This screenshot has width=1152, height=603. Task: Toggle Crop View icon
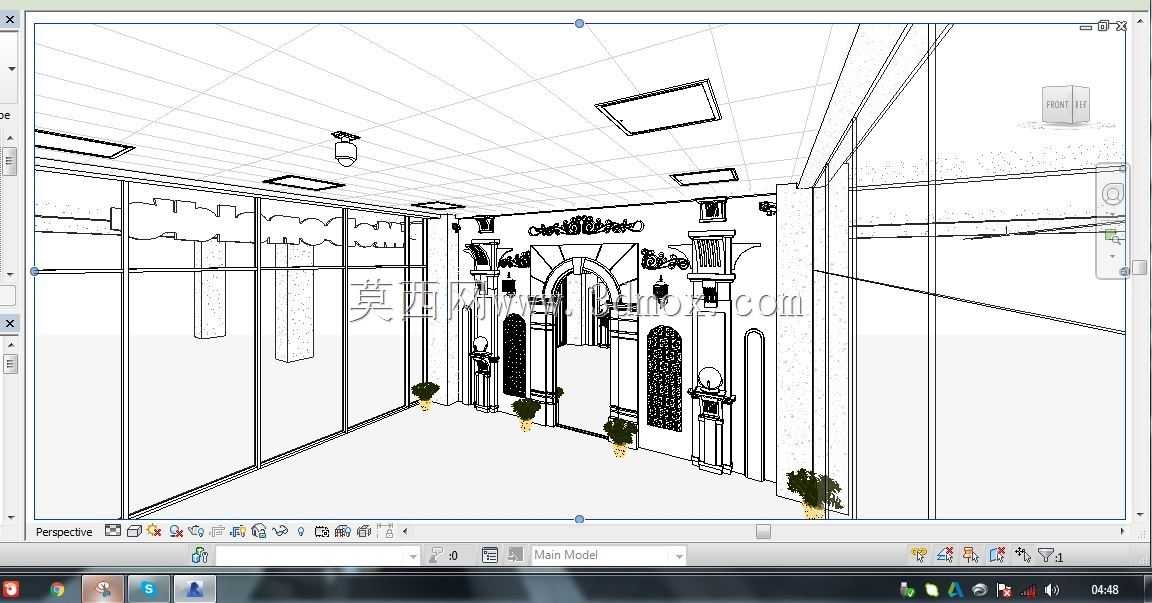click(x=217, y=531)
